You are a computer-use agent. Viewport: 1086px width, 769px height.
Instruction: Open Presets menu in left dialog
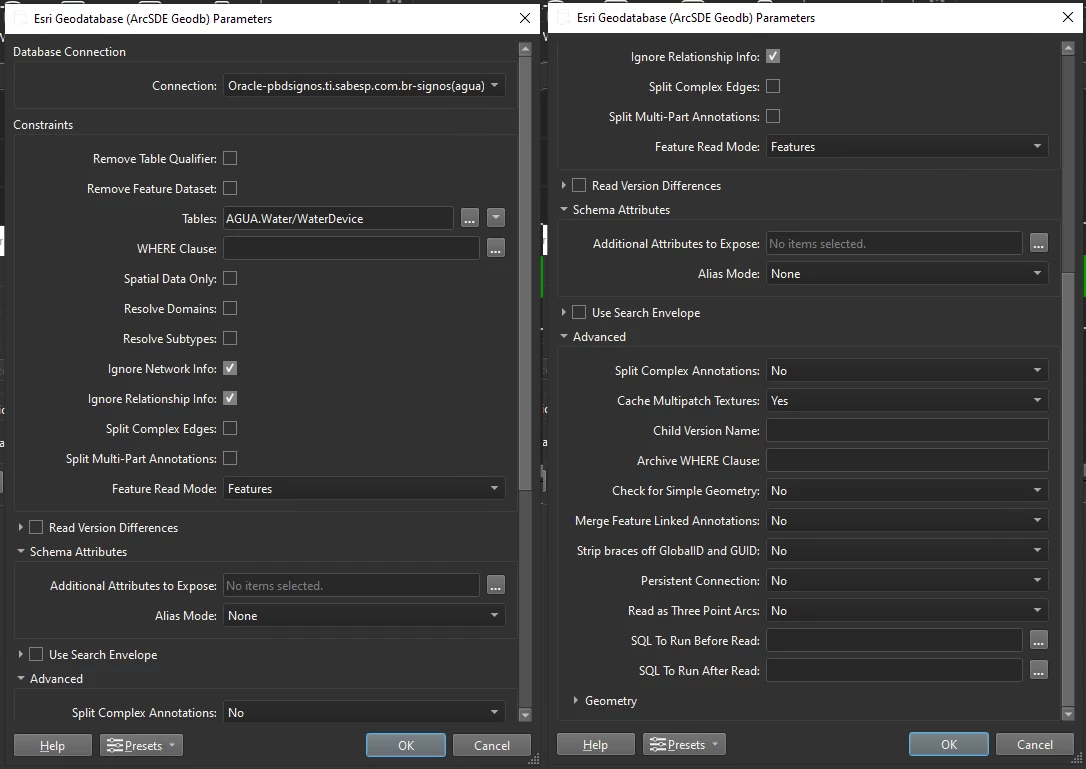point(141,745)
